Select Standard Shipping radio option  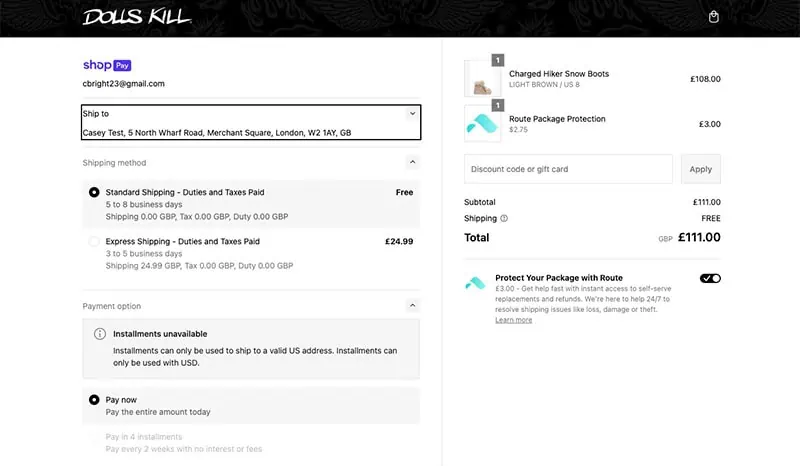pyautogui.click(x=94, y=192)
